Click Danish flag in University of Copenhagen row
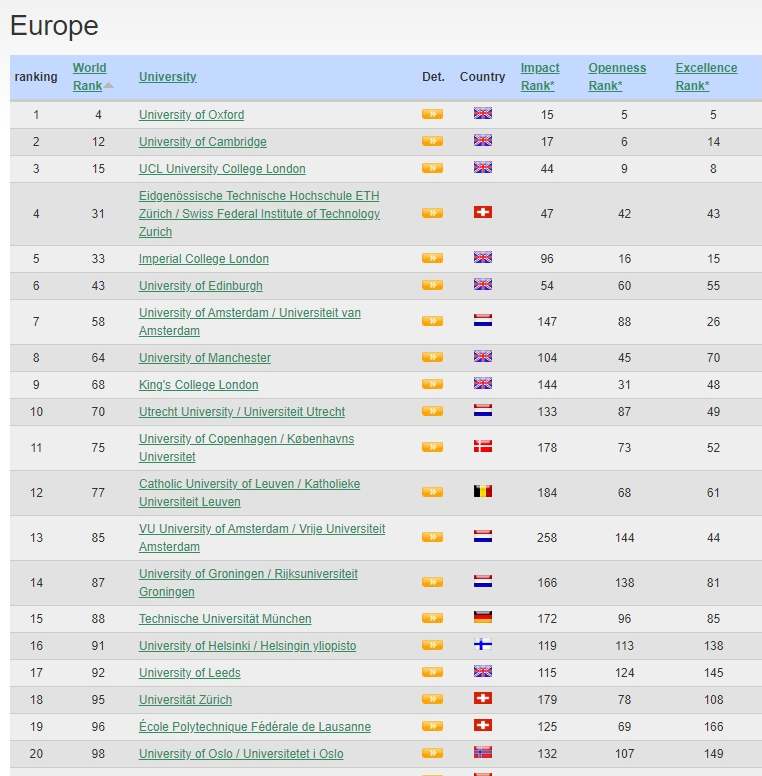762x776 pixels. click(x=483, y=447)
